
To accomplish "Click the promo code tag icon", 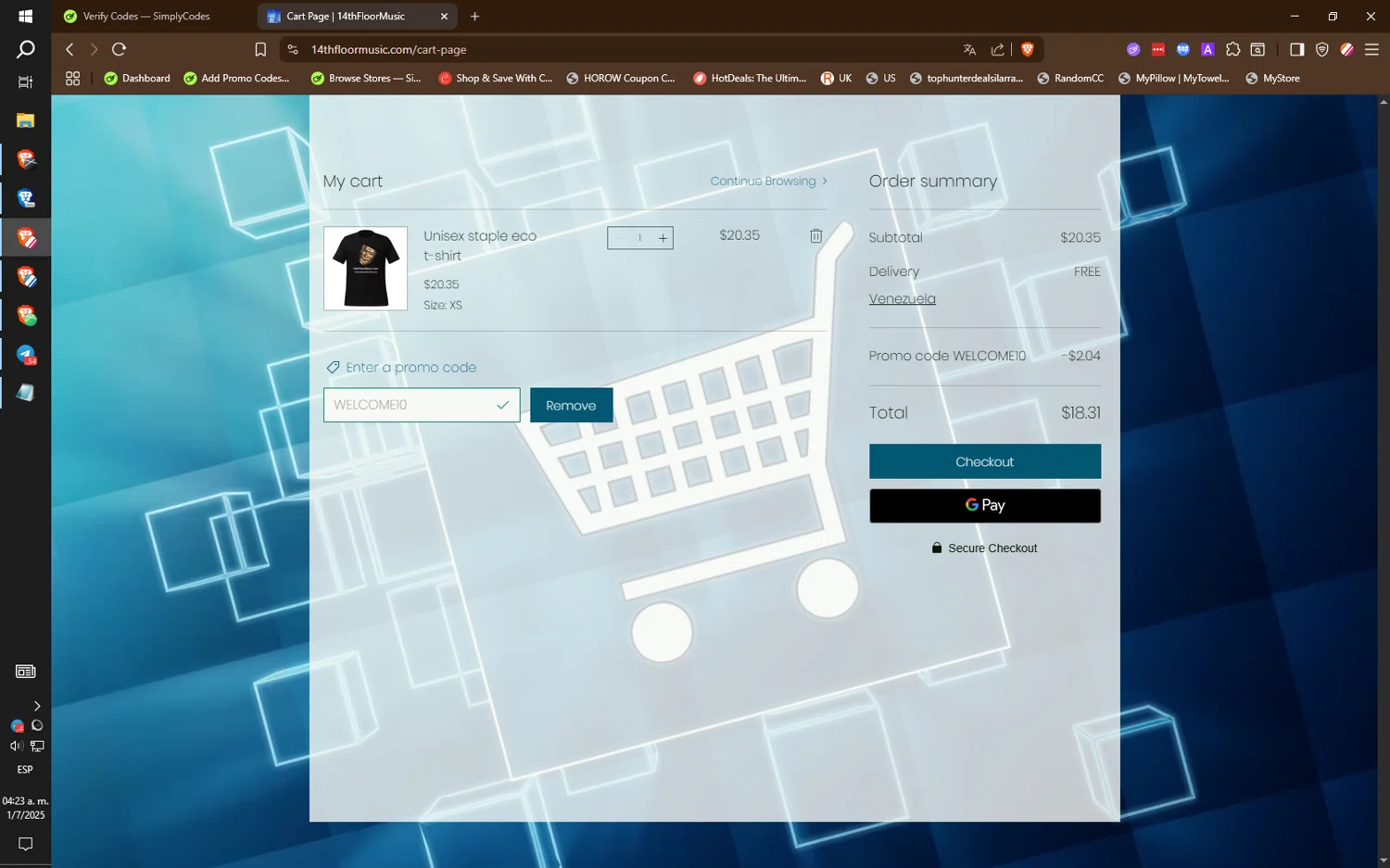I will coord(333,368).
